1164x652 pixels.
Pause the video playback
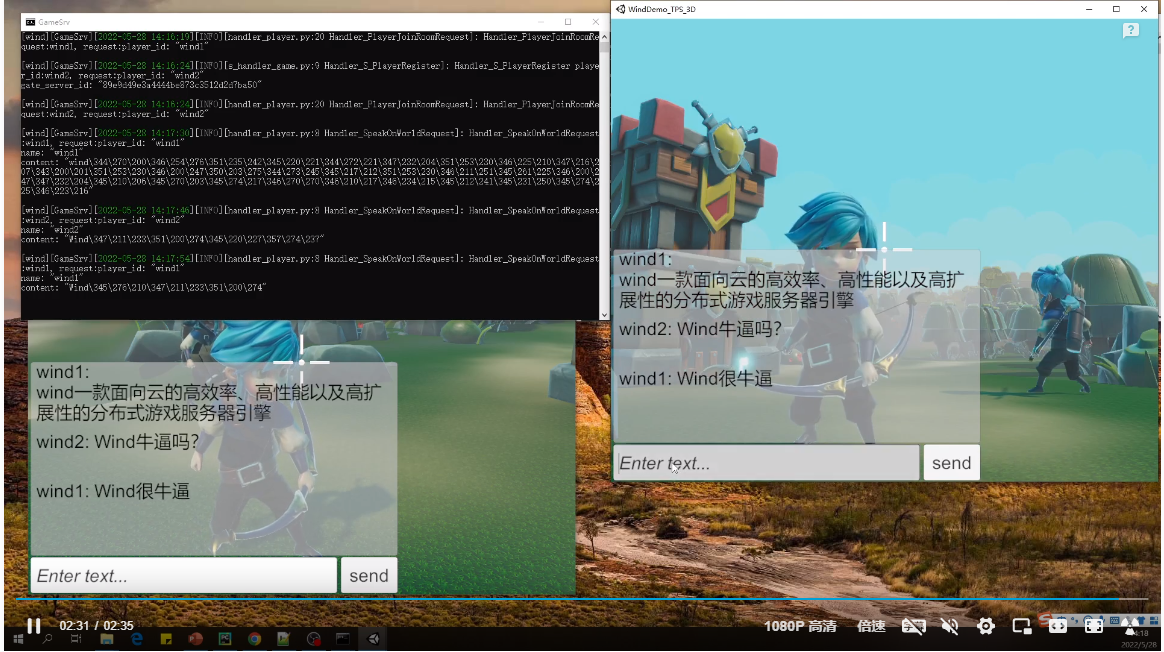(33, 626)
